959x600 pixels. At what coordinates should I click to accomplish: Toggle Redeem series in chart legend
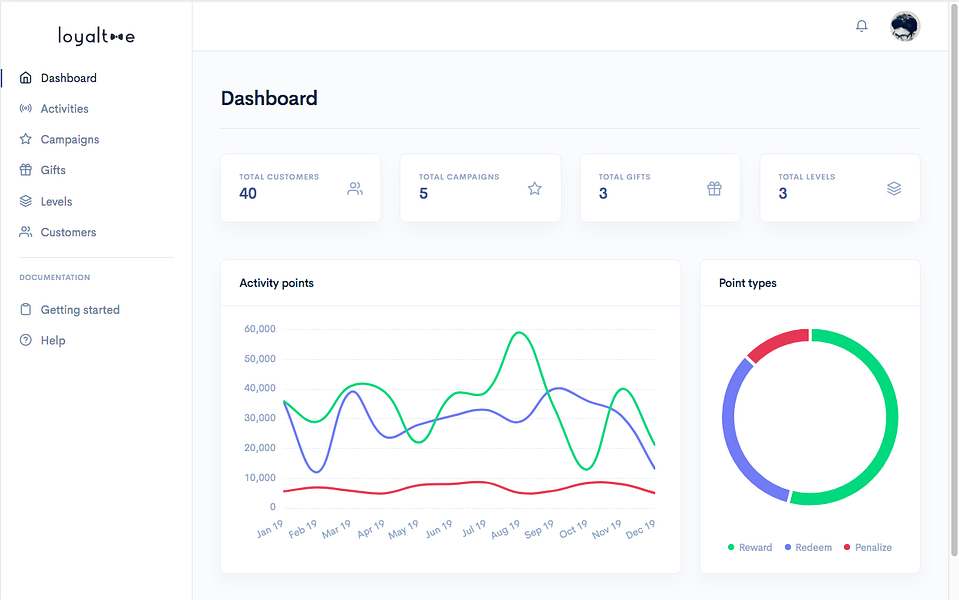coord(808,547)
